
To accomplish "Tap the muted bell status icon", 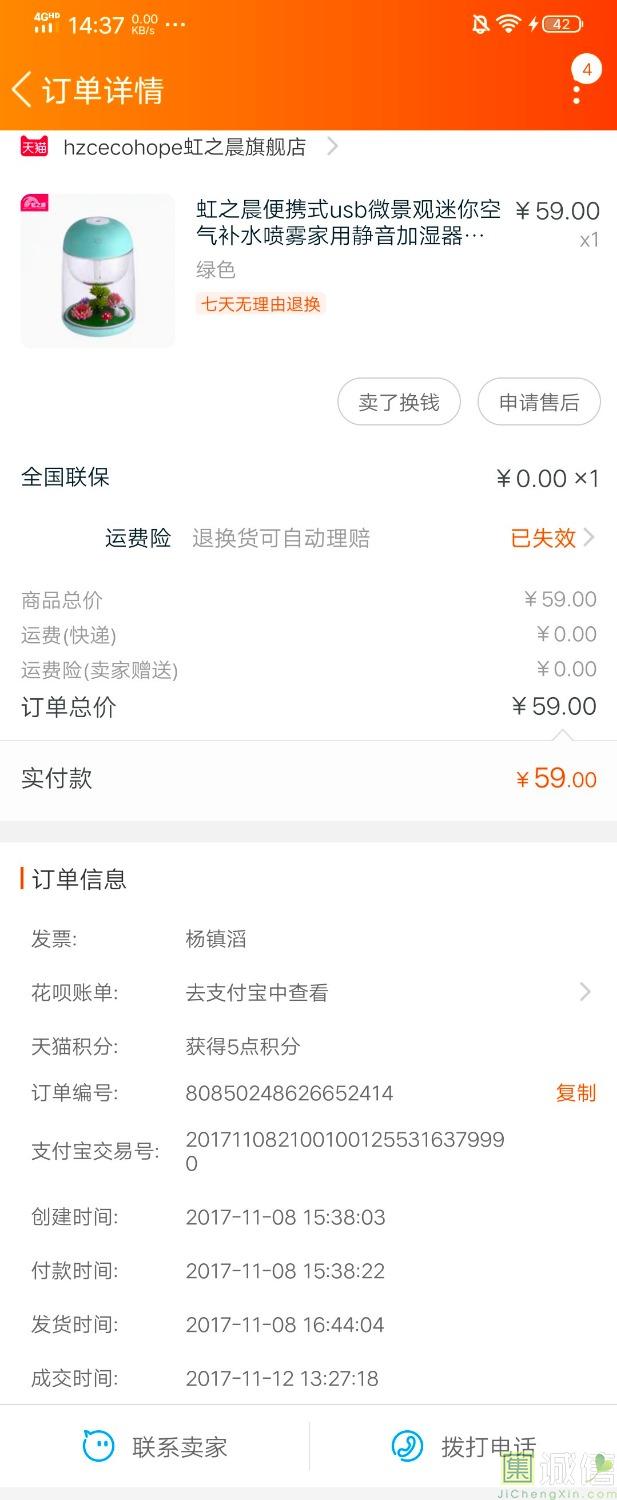I will coord(481,24).
